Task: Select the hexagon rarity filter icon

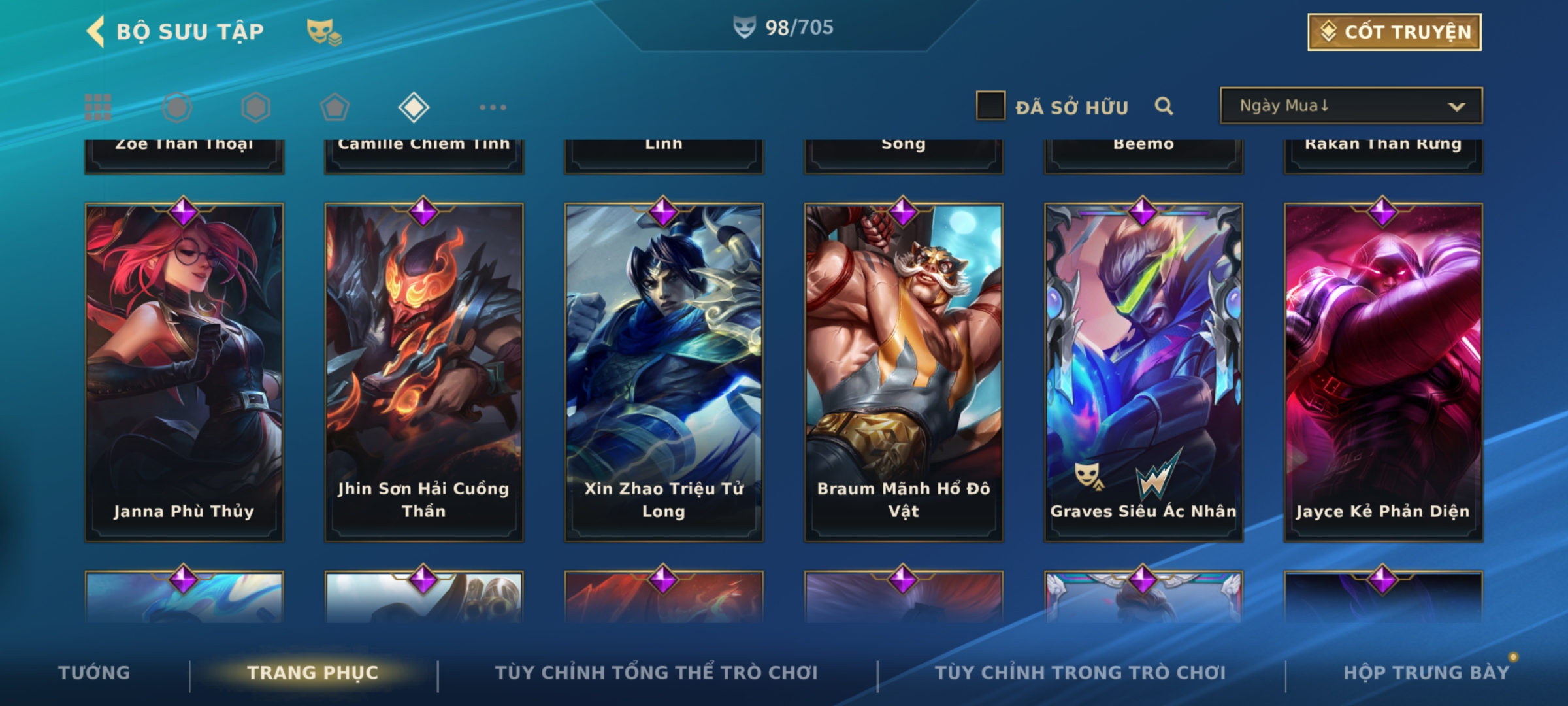Action: [255, 107]
